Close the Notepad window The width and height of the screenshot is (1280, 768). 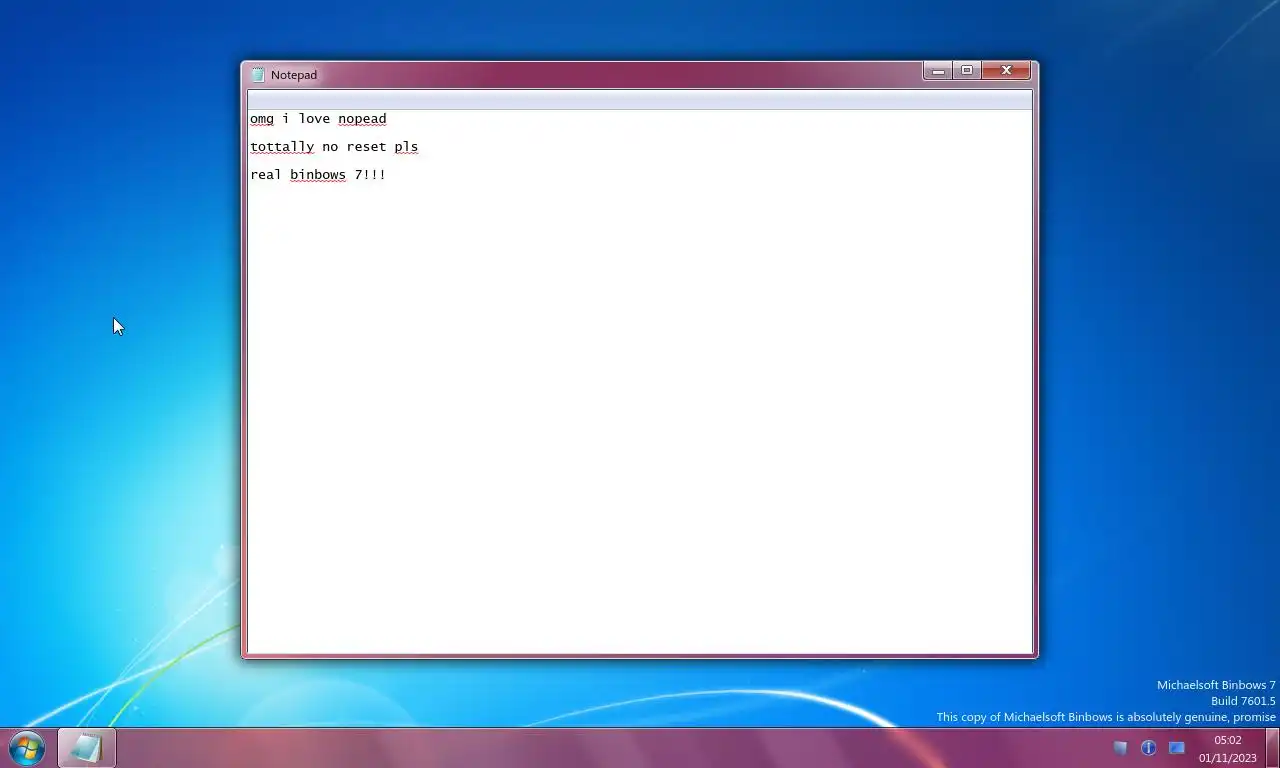[1006, 71]
